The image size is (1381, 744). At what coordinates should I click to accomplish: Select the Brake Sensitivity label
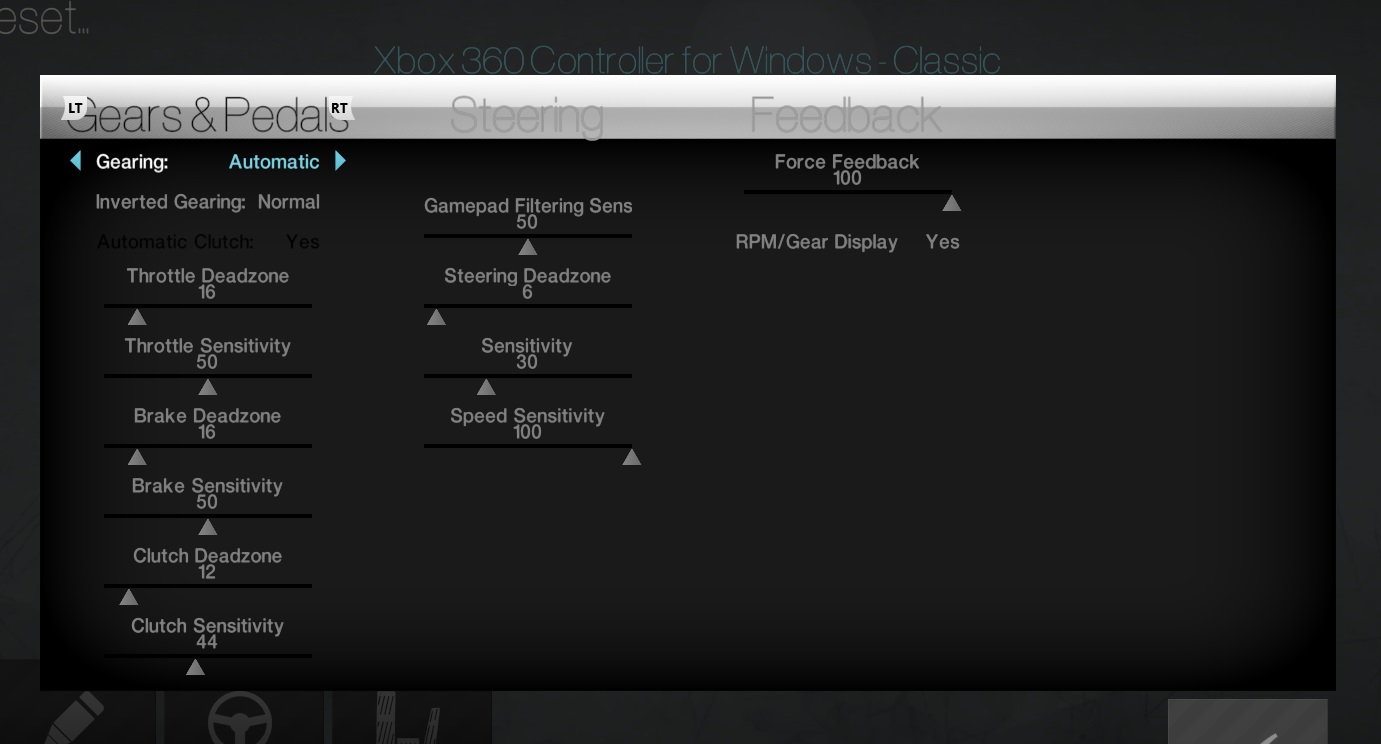tap(207, 486)
